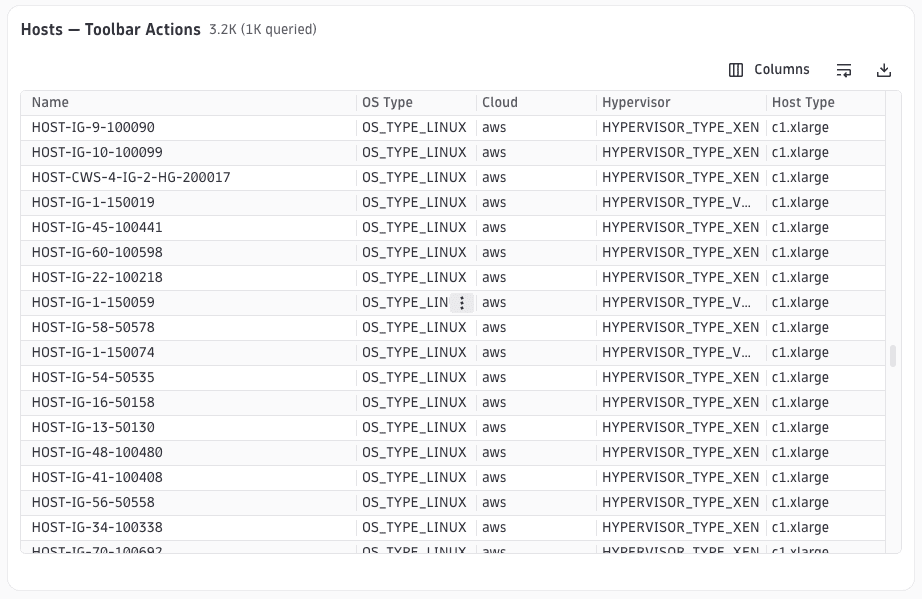Select host name HOST-IG-45-100441
The width and height of the screenshot is (922, 599).
(97, 227)
